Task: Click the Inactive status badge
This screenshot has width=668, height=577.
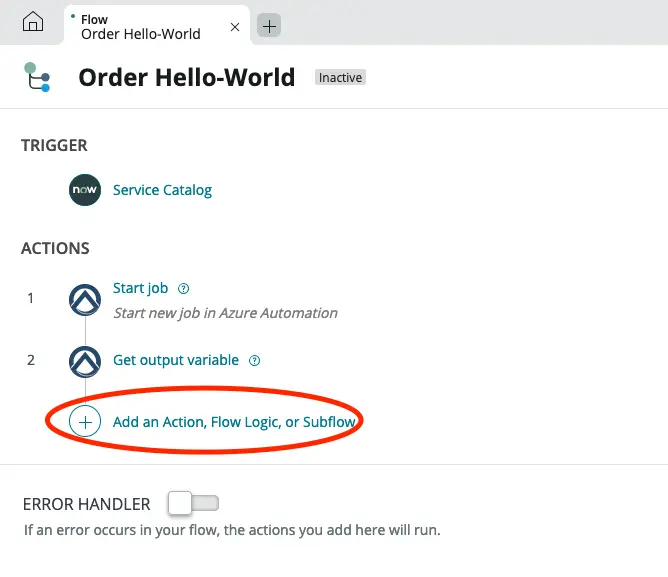Action: click(340, 77)
